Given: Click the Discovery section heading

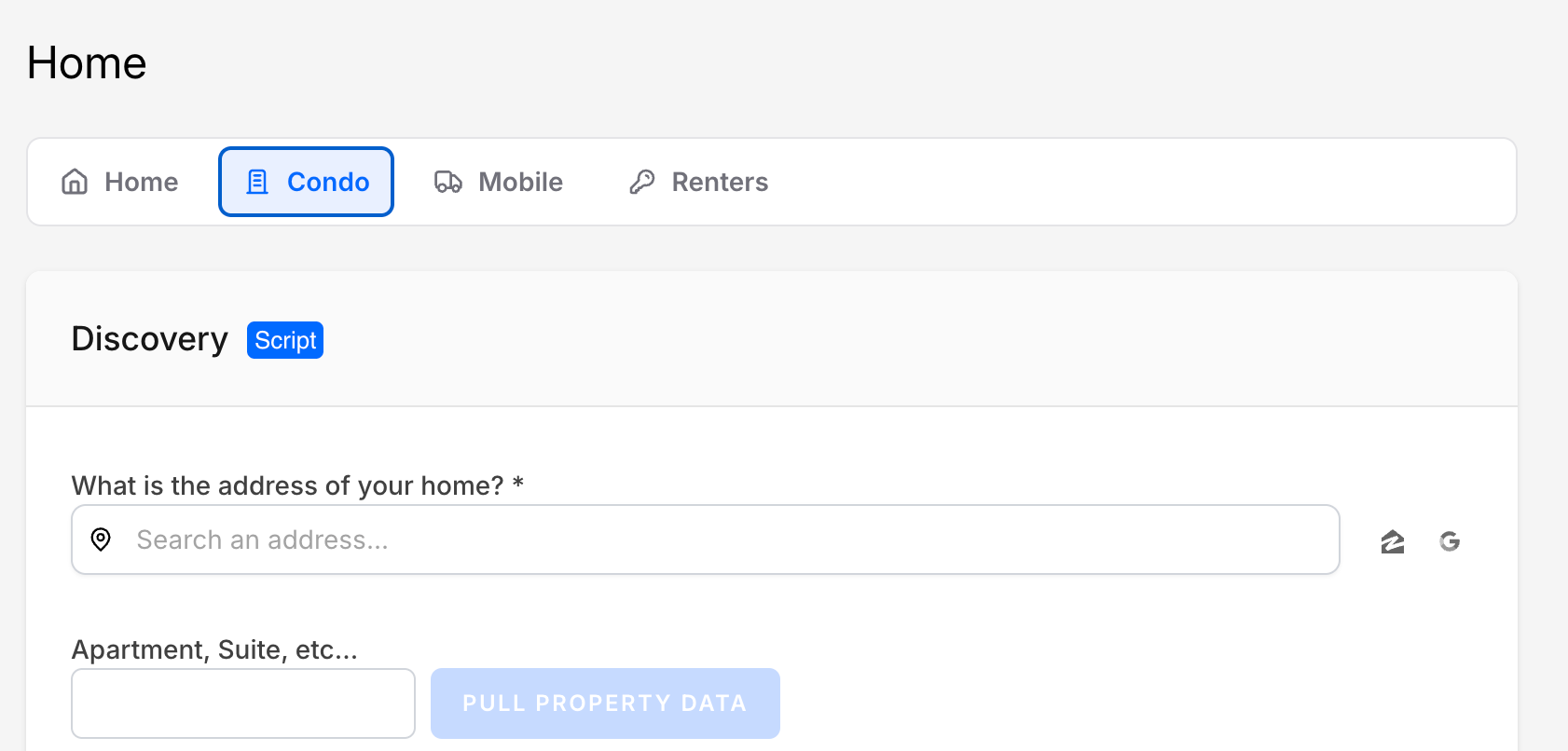Looking at the screenshot, I should click(150, 339).
